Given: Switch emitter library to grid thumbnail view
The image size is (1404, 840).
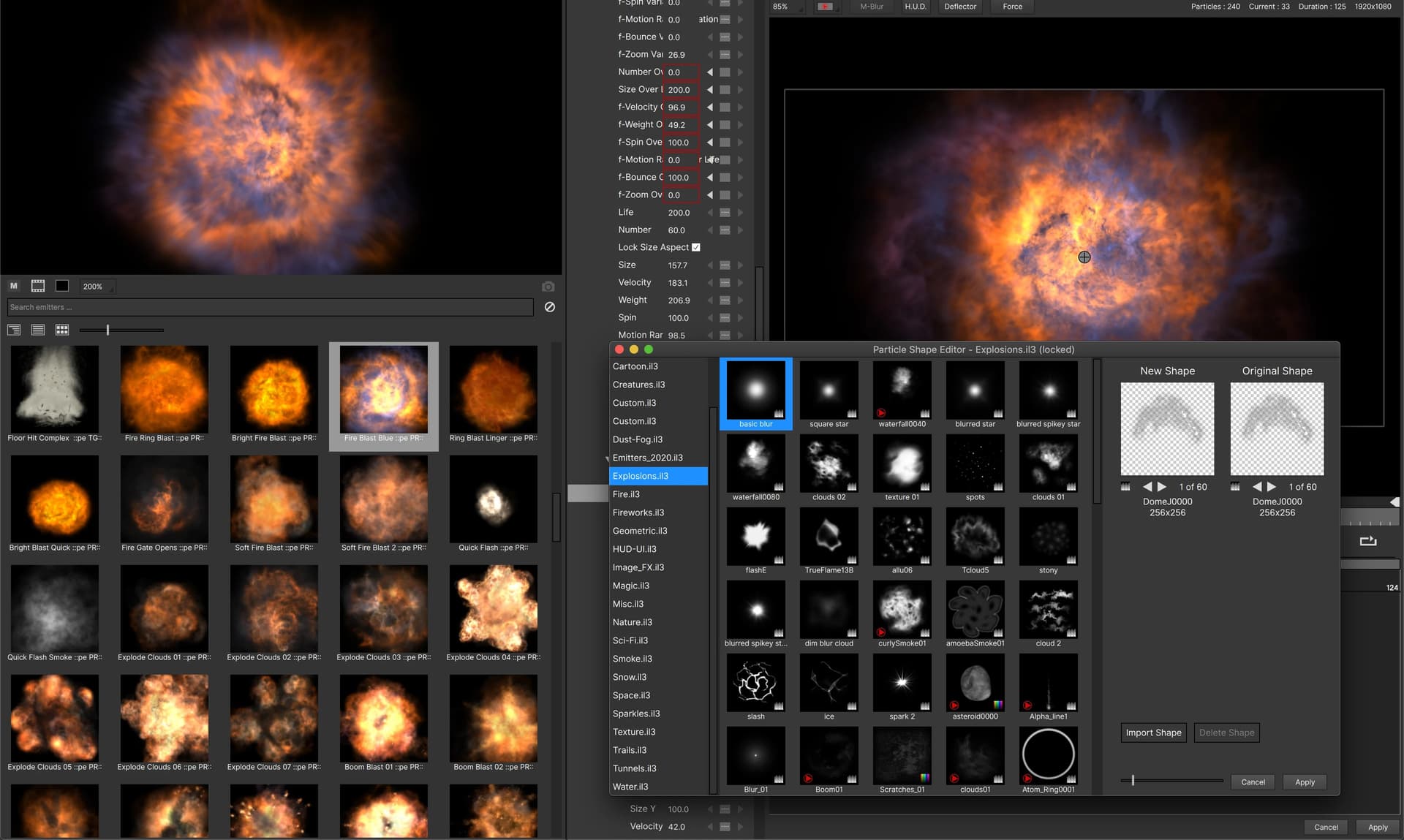Looking at the screenshot, I should pos(62,330).
